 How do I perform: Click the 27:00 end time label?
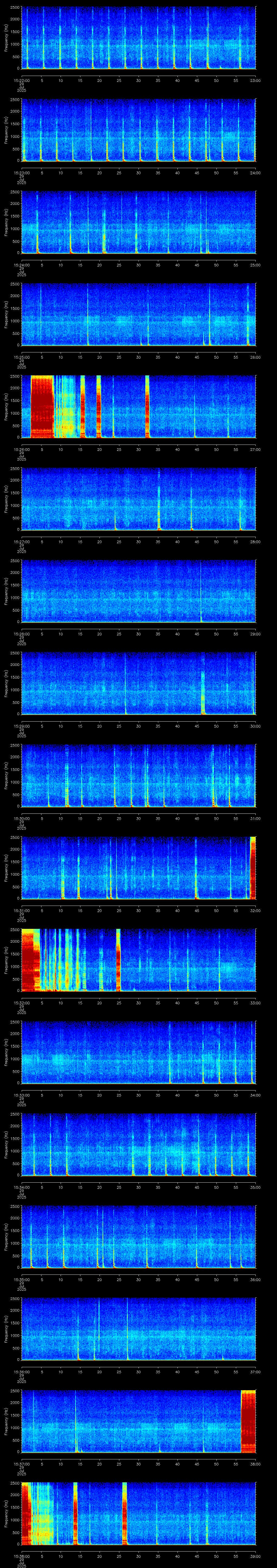coord(255,449)
